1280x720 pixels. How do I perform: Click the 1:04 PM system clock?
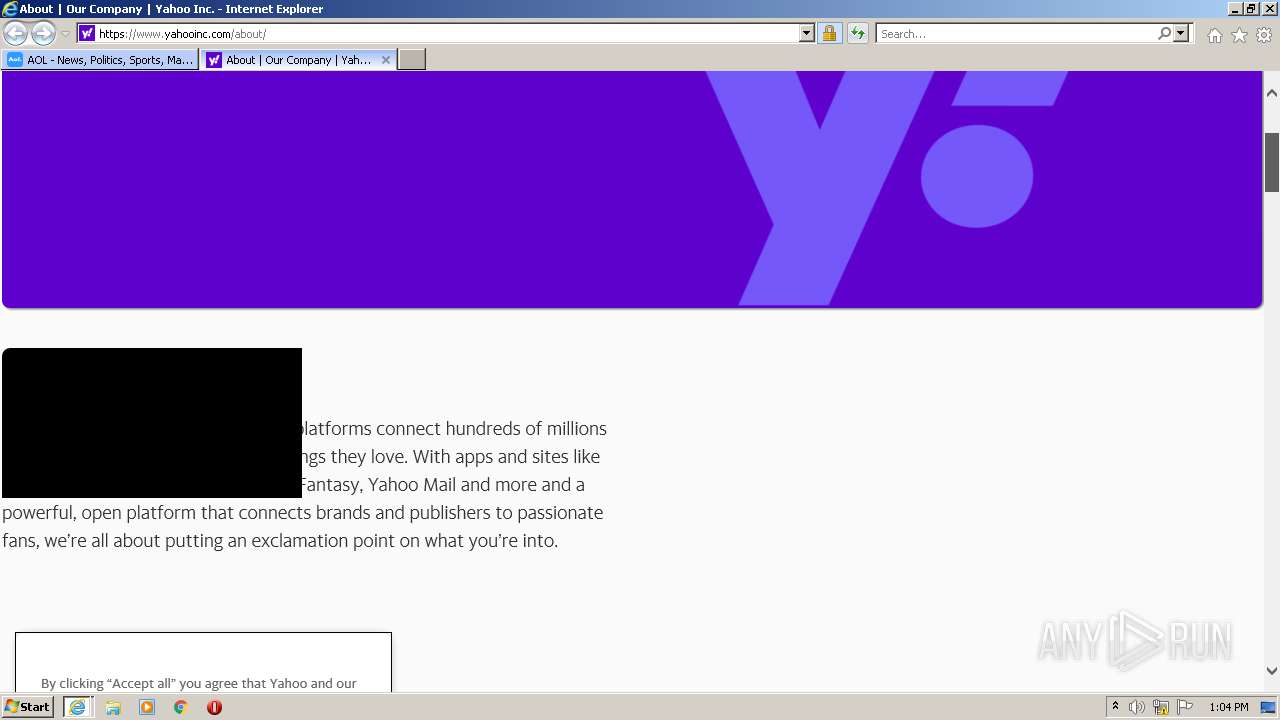tap(1229, 707)
